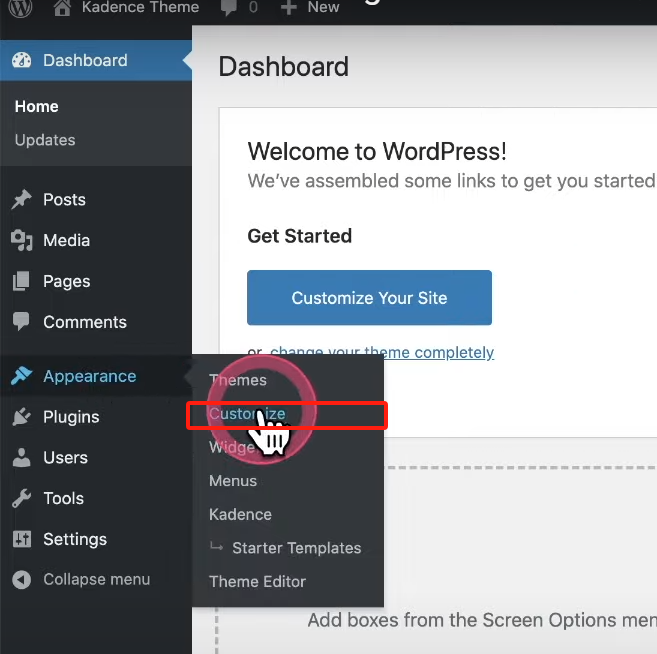Click the plus icon next to New
This screenshot has height=654, width=657.
[x=289, y=8]
